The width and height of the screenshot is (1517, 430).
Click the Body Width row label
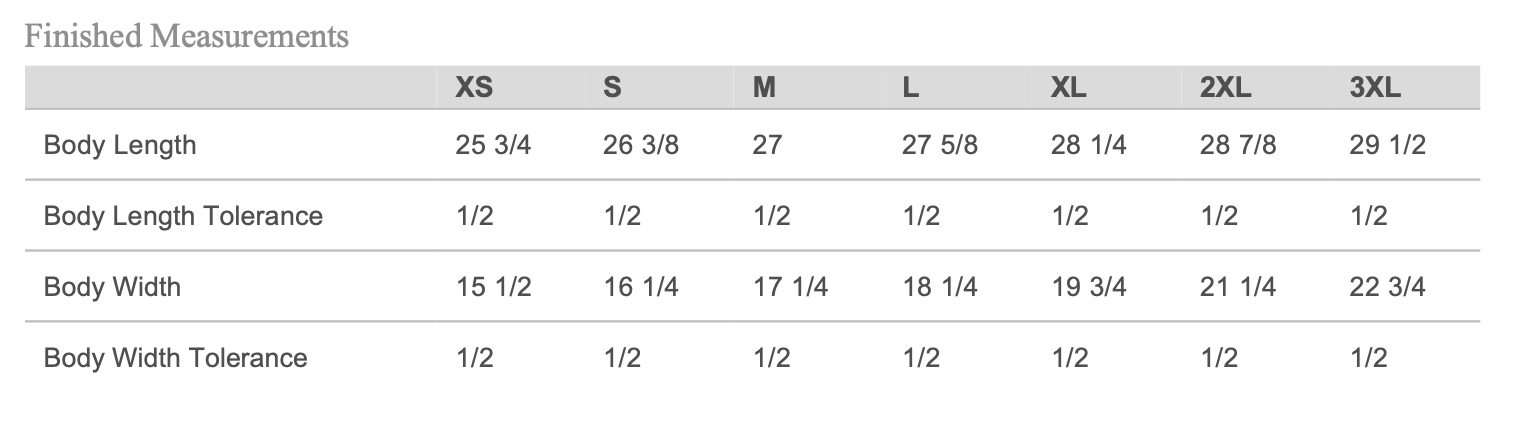coord(113,287)
